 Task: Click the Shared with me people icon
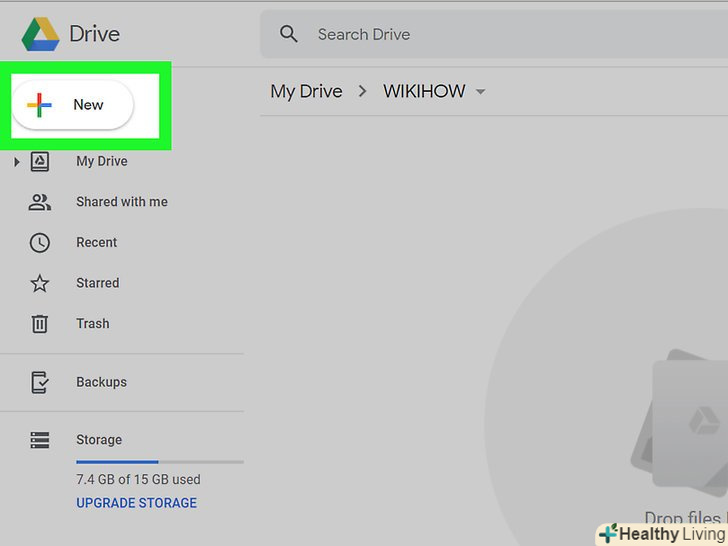[x=39, y=202]
